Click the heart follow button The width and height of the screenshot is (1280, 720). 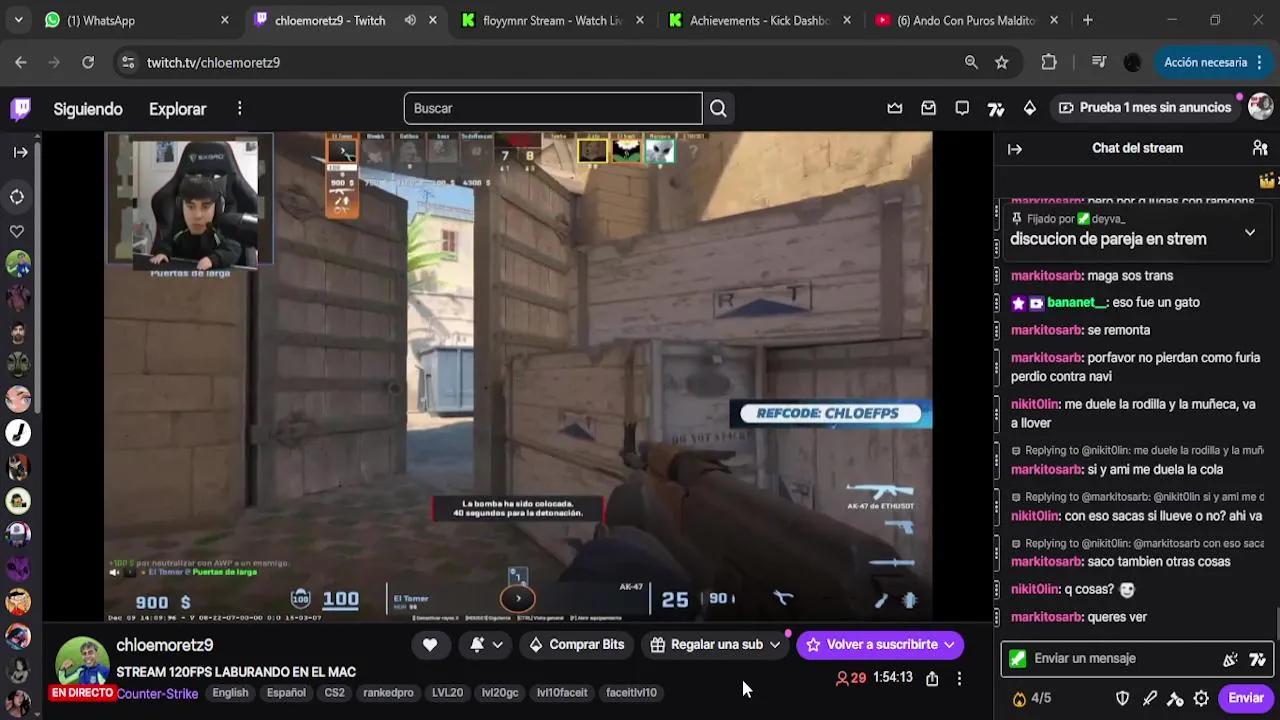tap(430, 645)
